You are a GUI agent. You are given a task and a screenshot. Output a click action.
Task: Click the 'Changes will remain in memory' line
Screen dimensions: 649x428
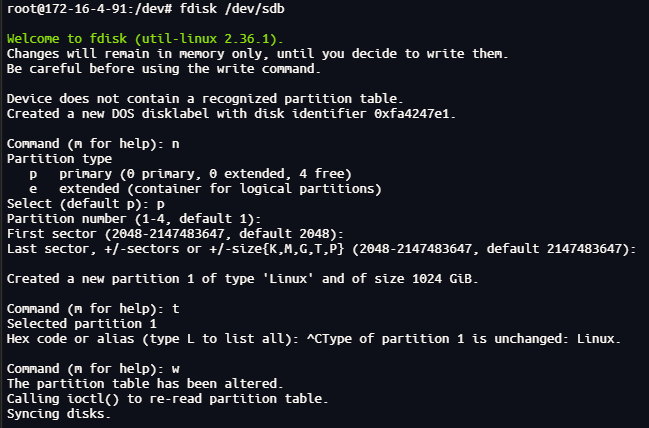point(256,53)
